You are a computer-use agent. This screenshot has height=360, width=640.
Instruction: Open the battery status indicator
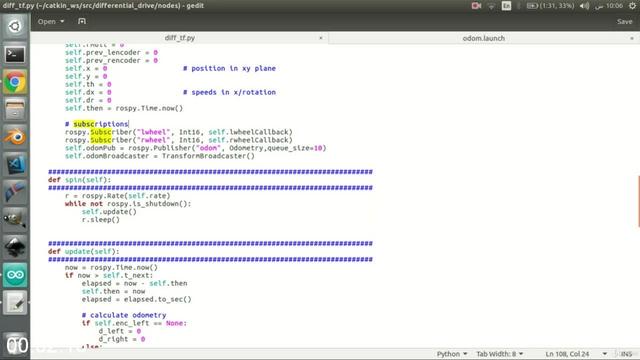point(550,6)
